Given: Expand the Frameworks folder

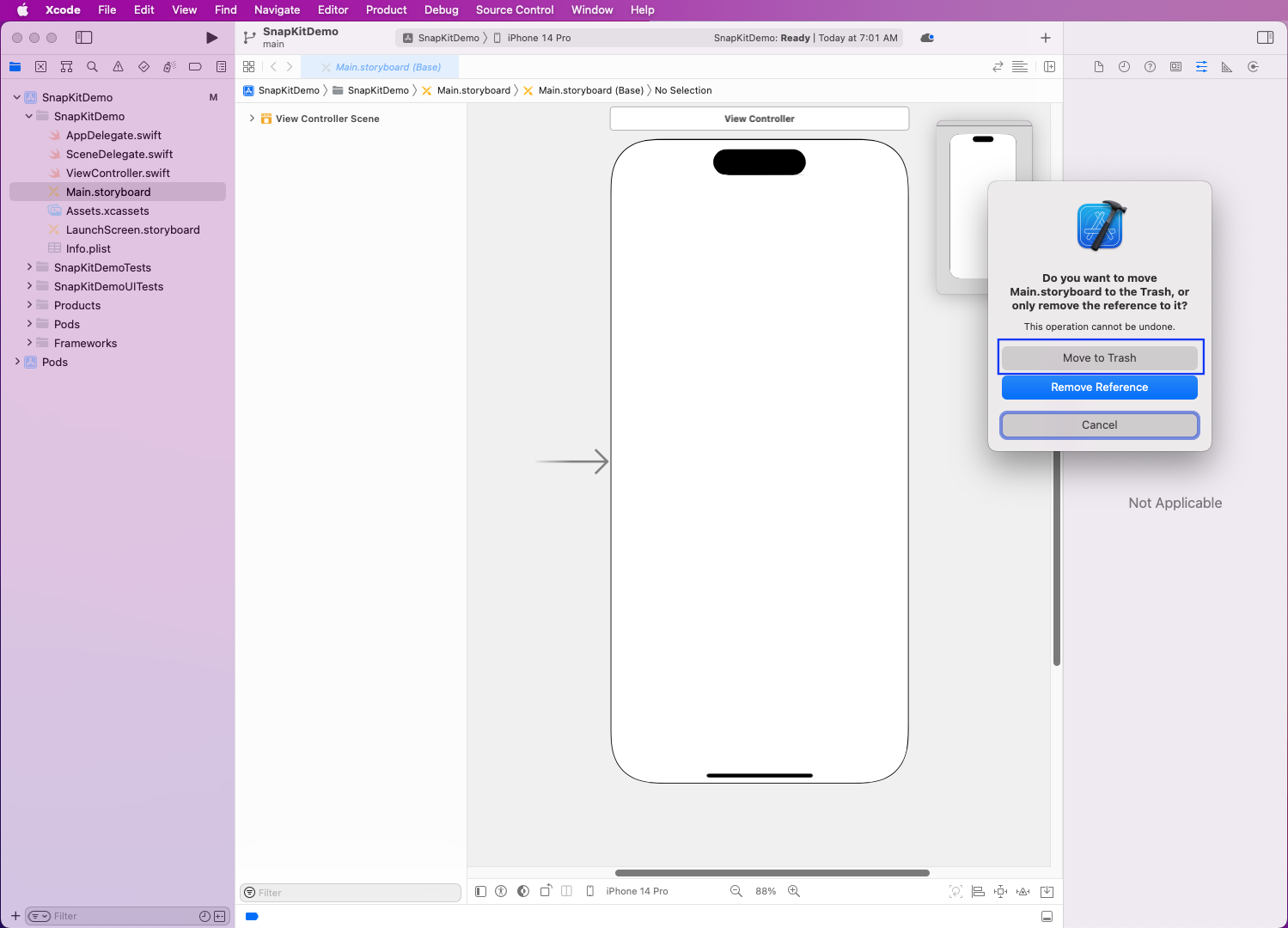Looking at the screenshot, I should (x=29, y=343).
